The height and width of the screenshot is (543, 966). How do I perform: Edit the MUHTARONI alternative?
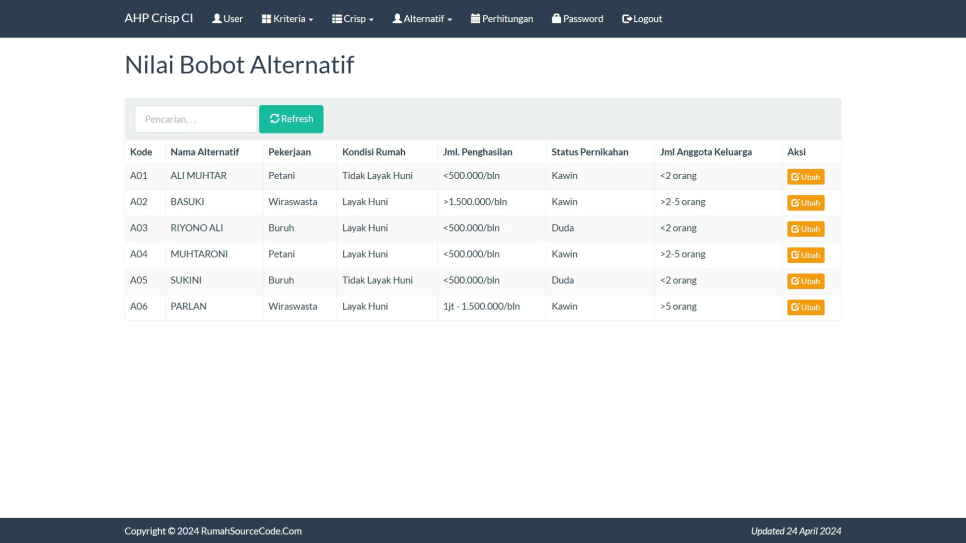pyautogui.click(x=805, y=255)
